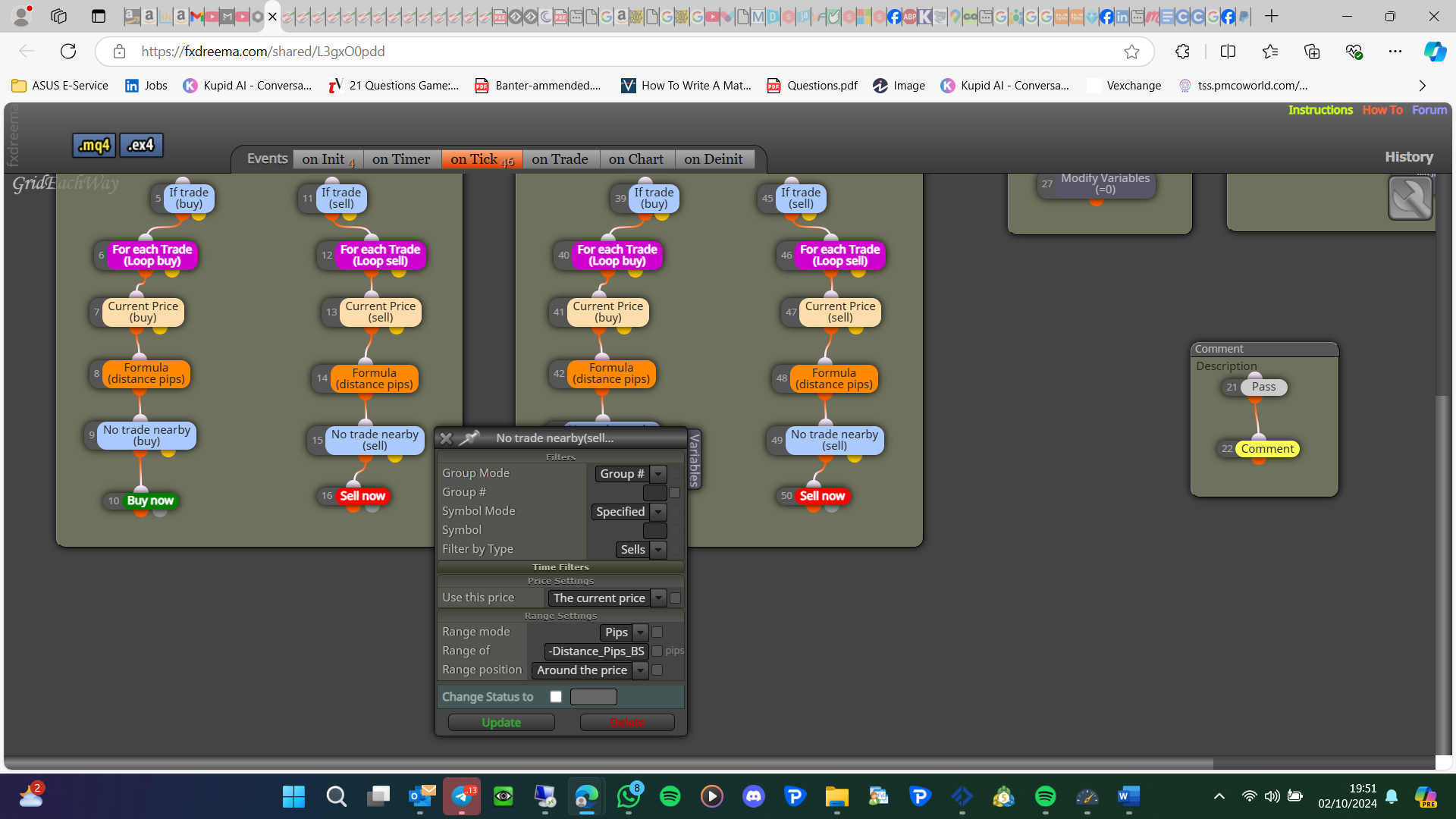Toggle checkbox beside Use this price
This screenshot has height=819, width=1456.
[675, 598]
